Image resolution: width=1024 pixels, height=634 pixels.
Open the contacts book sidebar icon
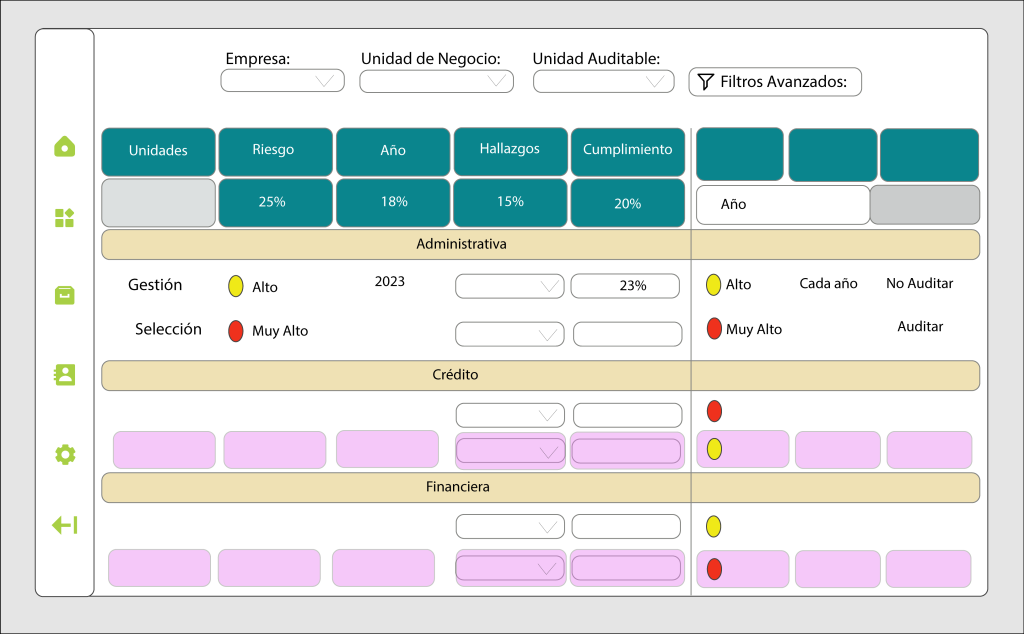65,374
